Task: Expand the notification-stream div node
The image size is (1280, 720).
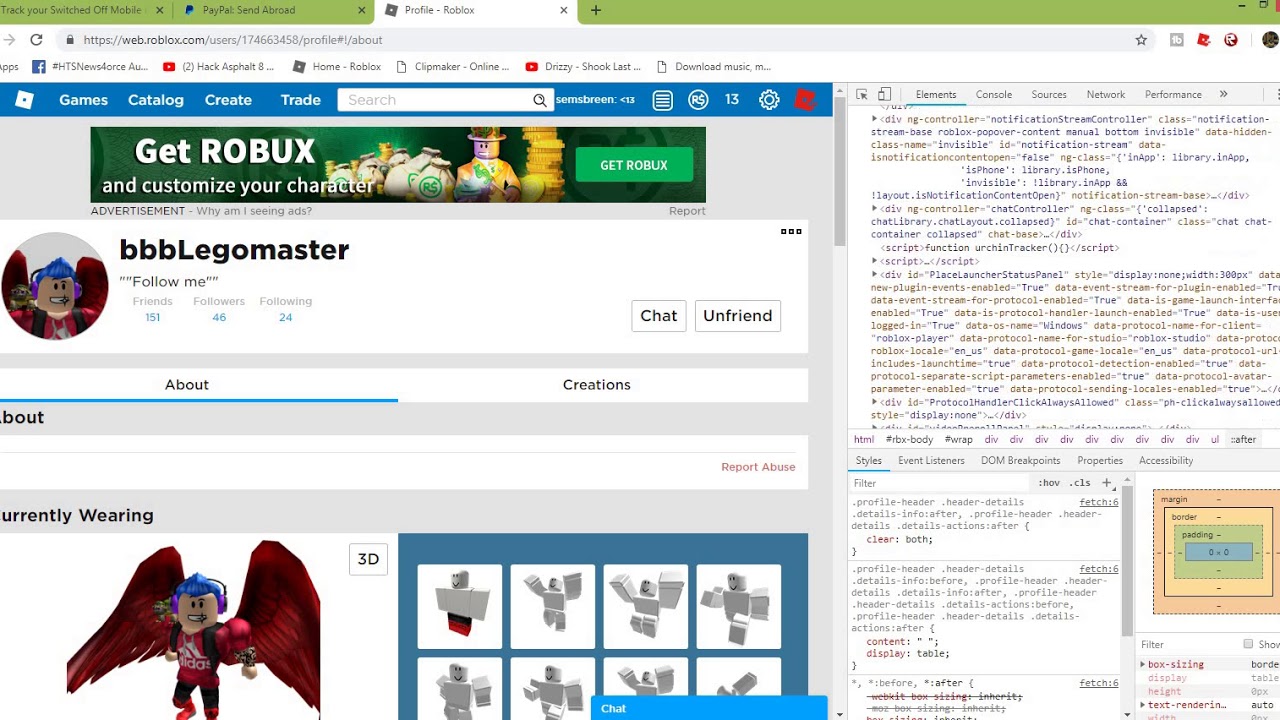Action: 874,119
